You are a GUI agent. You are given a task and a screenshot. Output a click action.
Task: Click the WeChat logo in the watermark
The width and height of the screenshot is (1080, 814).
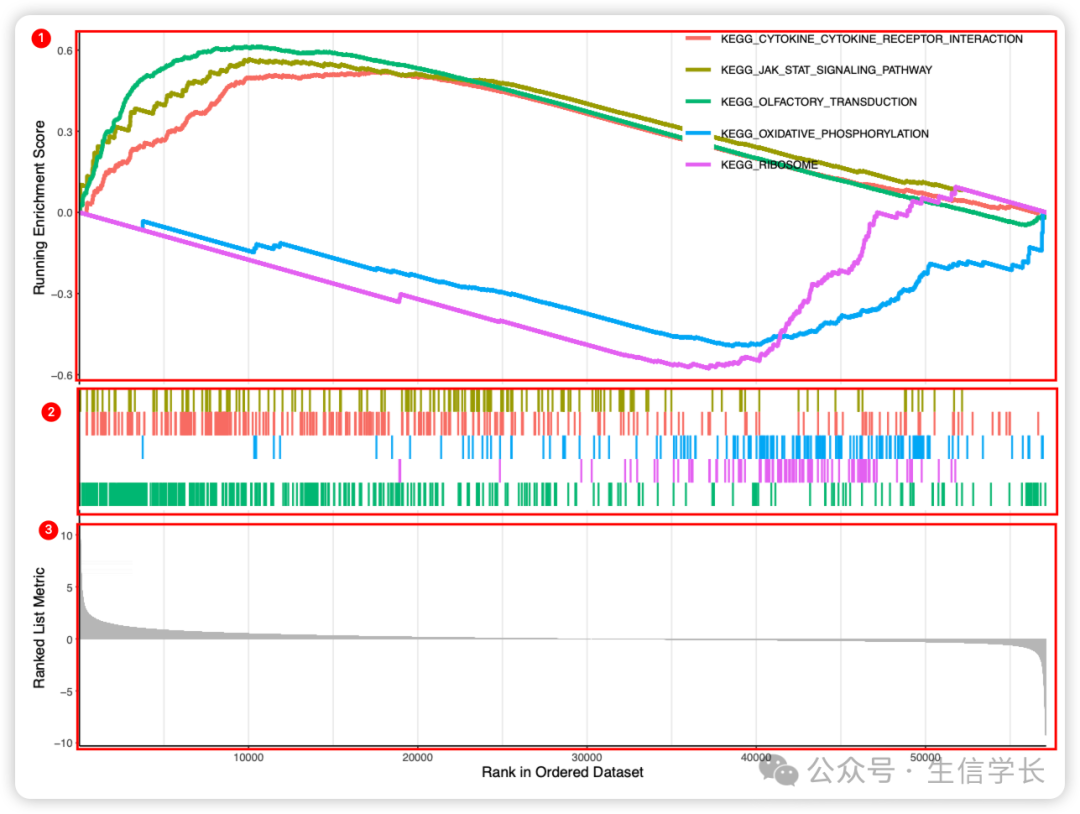click(x=780, y=770)
